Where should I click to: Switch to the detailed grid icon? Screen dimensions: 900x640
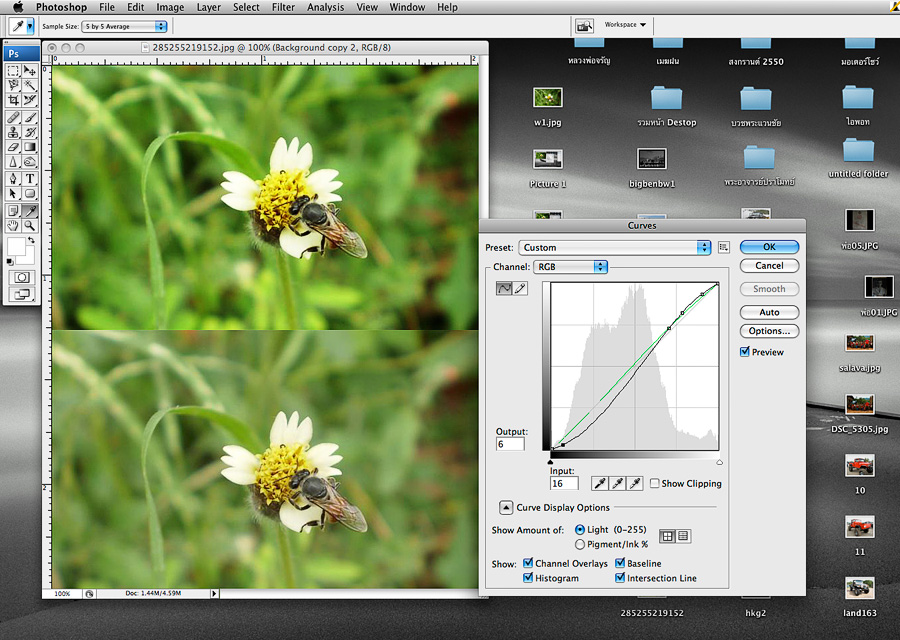click(683, 536)
